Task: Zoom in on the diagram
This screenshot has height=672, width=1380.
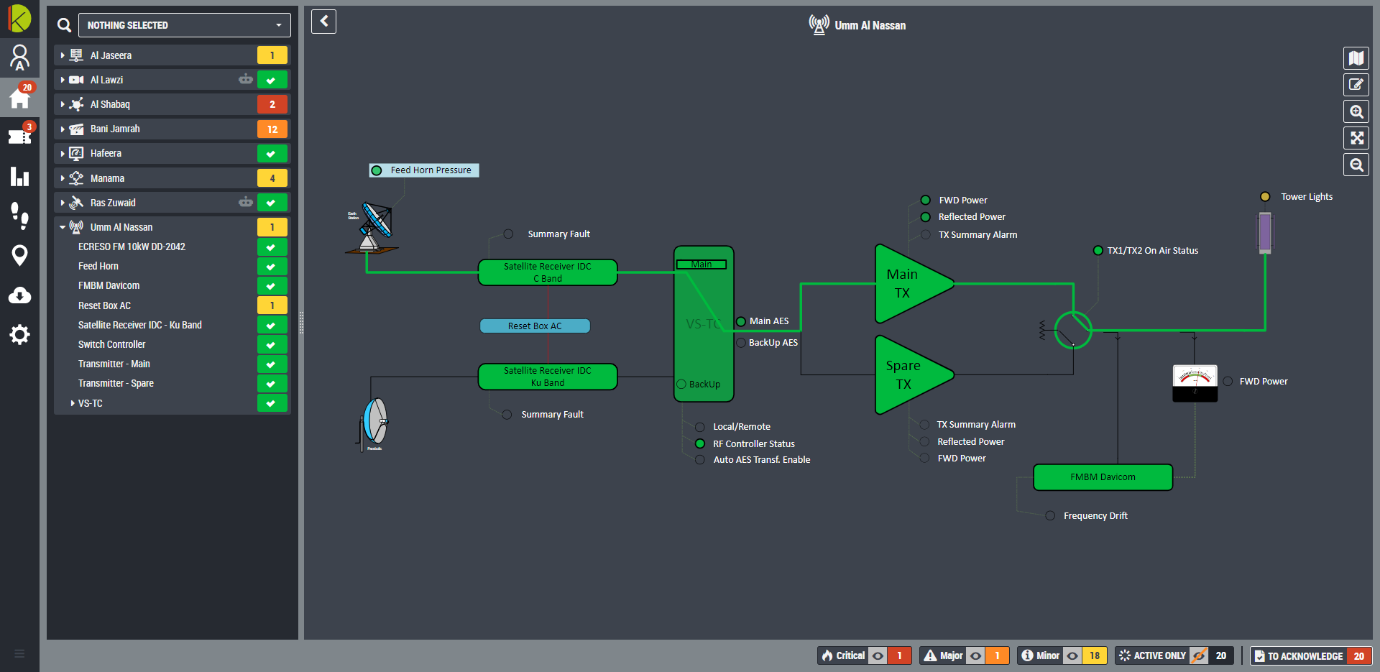Action: point(1356,112)
